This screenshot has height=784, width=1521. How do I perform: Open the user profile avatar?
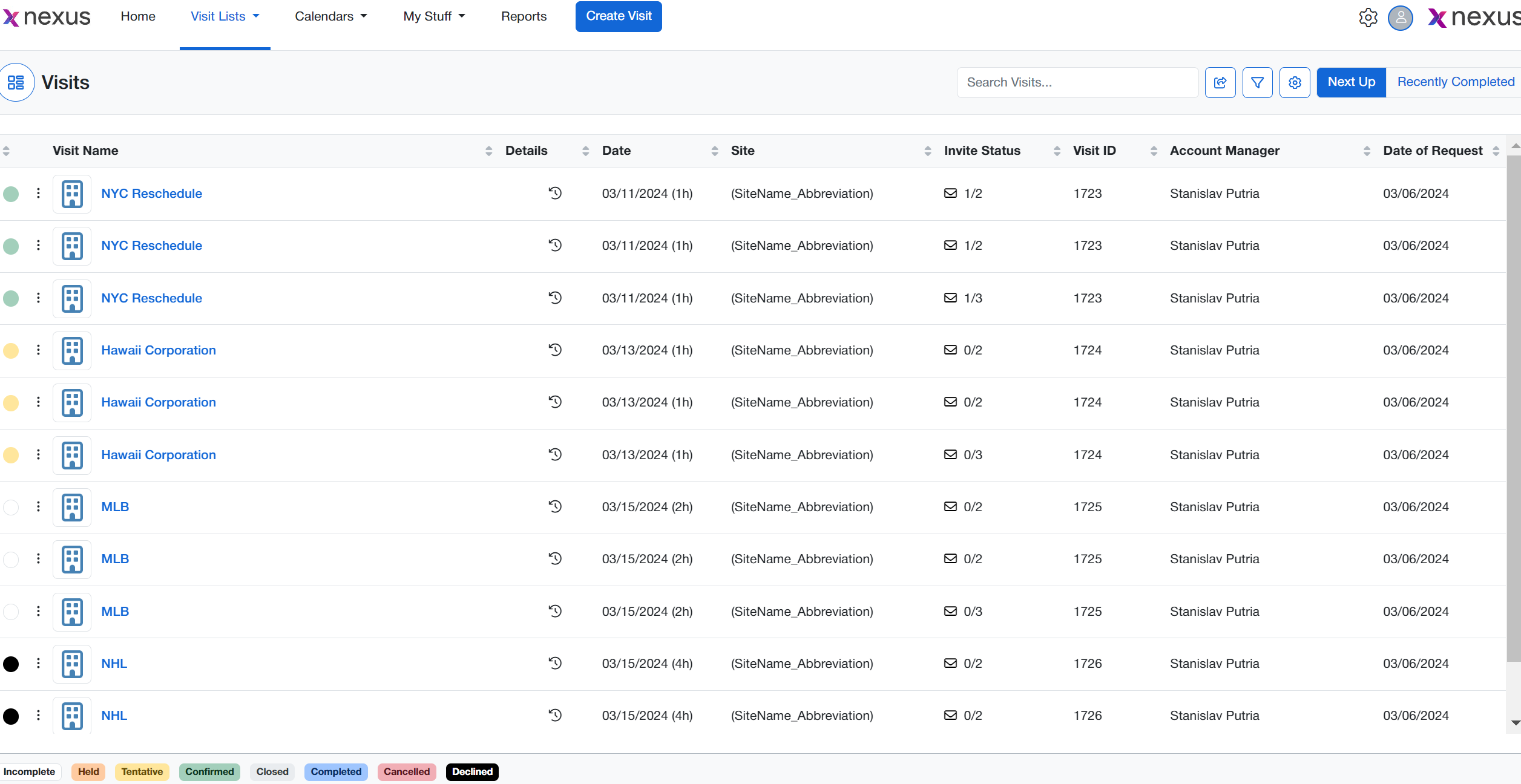click(x=1400, y=18)
